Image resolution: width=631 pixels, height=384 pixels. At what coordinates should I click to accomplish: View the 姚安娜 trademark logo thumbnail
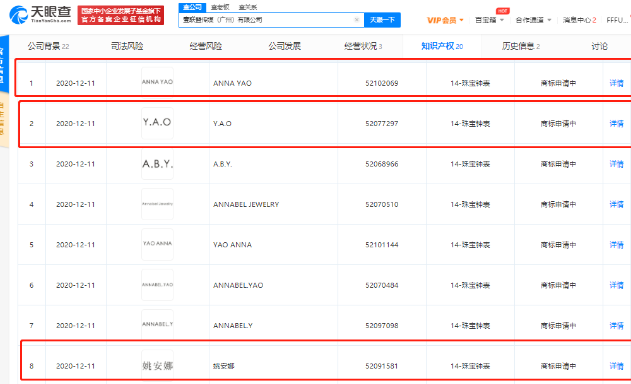157,365
